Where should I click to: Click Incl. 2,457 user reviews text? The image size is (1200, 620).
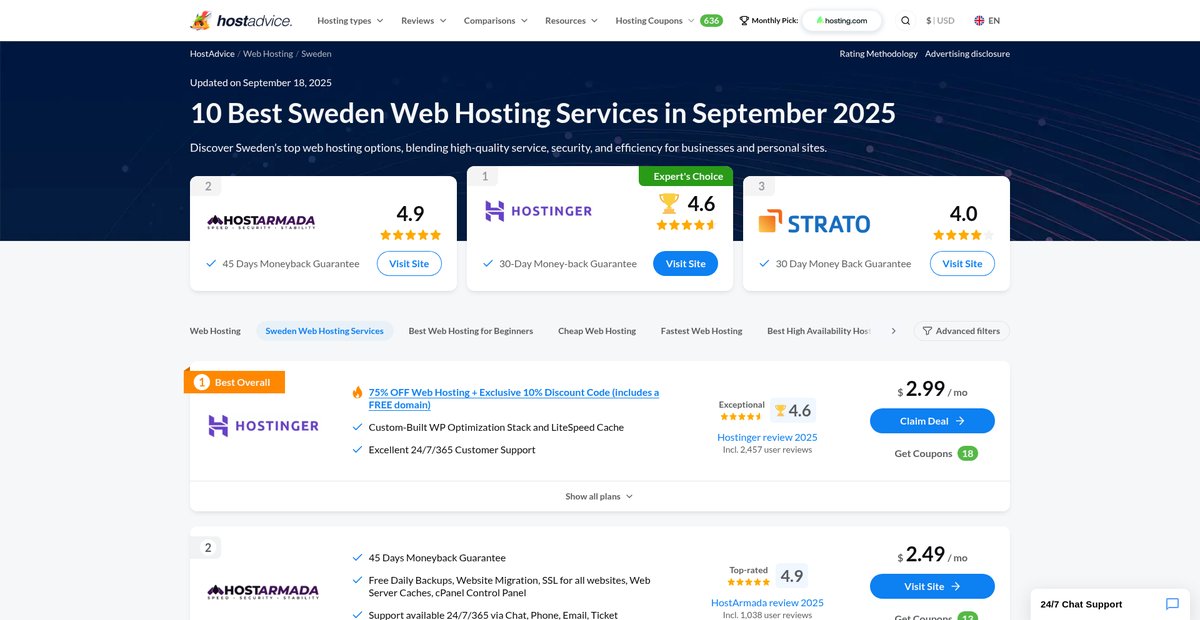pyautogui.click(x=767, y=450)
